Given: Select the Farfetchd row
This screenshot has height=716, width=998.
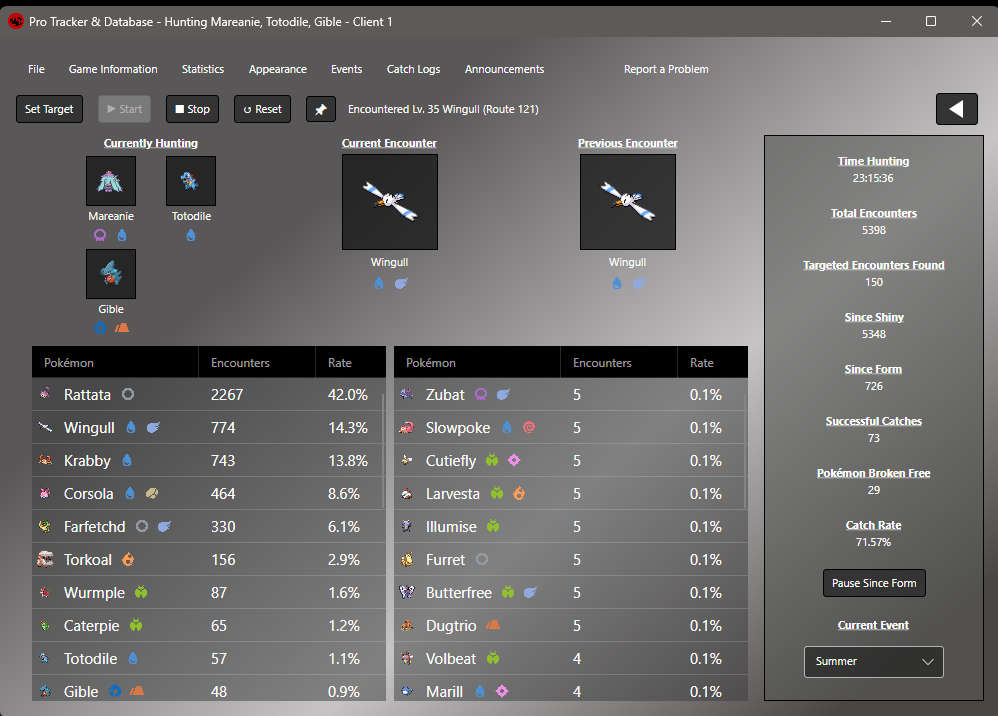Looking at the screenshot, I should coord(209,526).
